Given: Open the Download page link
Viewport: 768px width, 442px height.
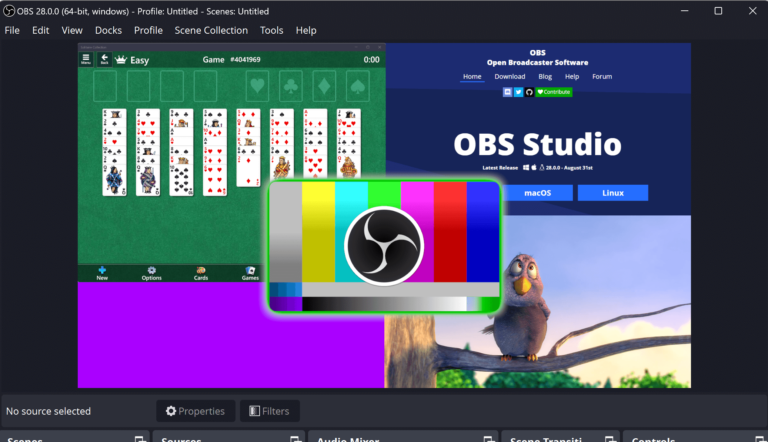Looking at the screenshot, I should (x=510, y=76).
